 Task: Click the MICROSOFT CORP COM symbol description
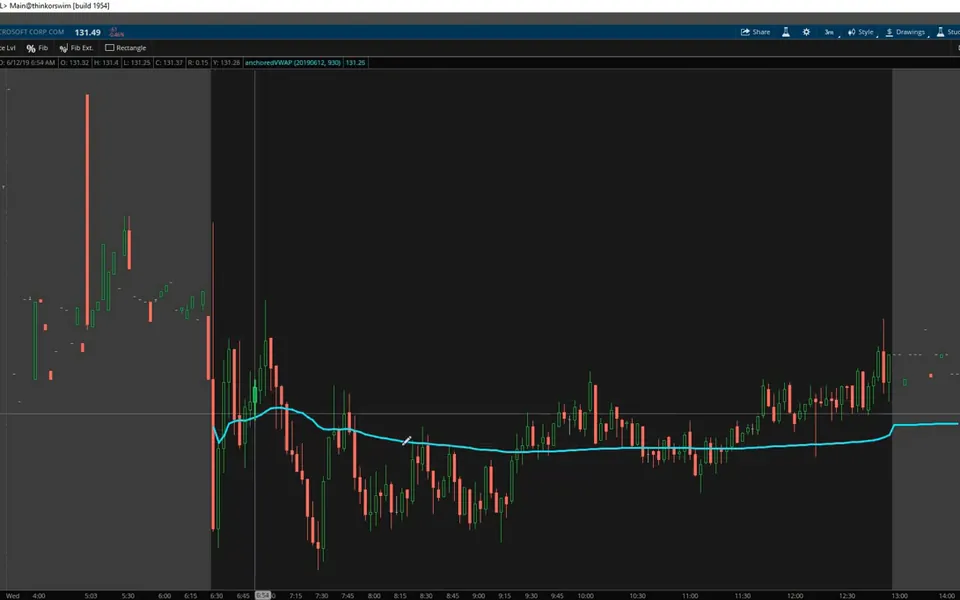click(32, 32)
